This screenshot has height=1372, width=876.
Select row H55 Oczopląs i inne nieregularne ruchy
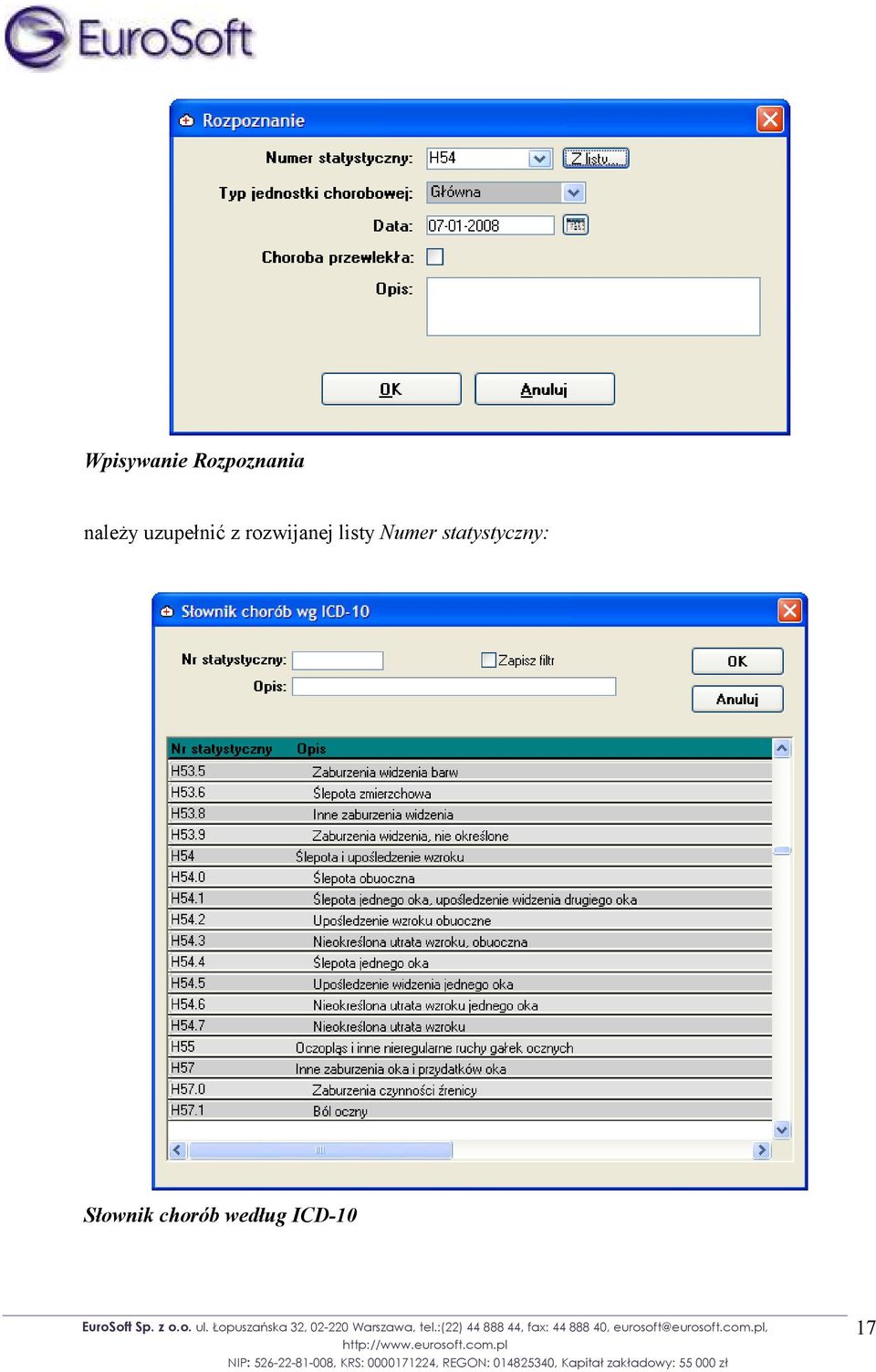coord(470,1047)
